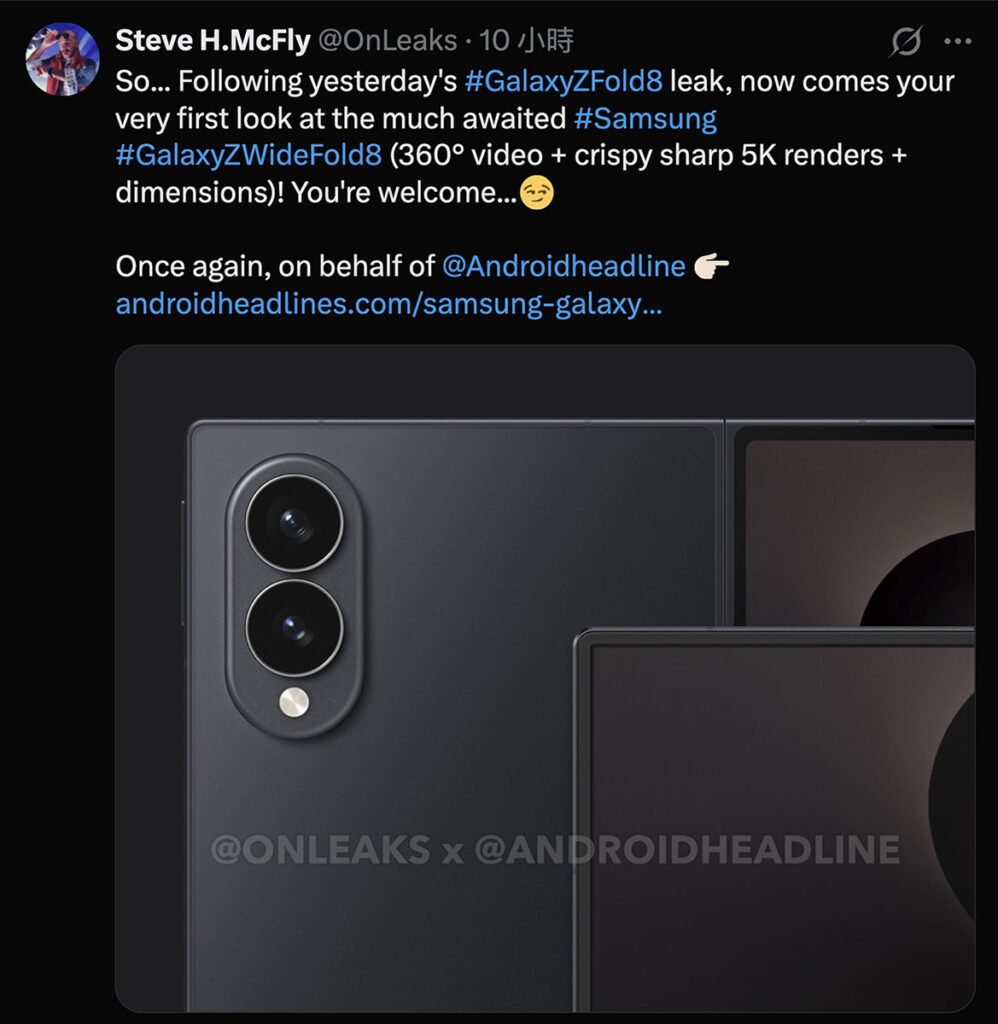
Task: Click the round LED flash in render
Action: pyautogui.click(x=294, y=702)
